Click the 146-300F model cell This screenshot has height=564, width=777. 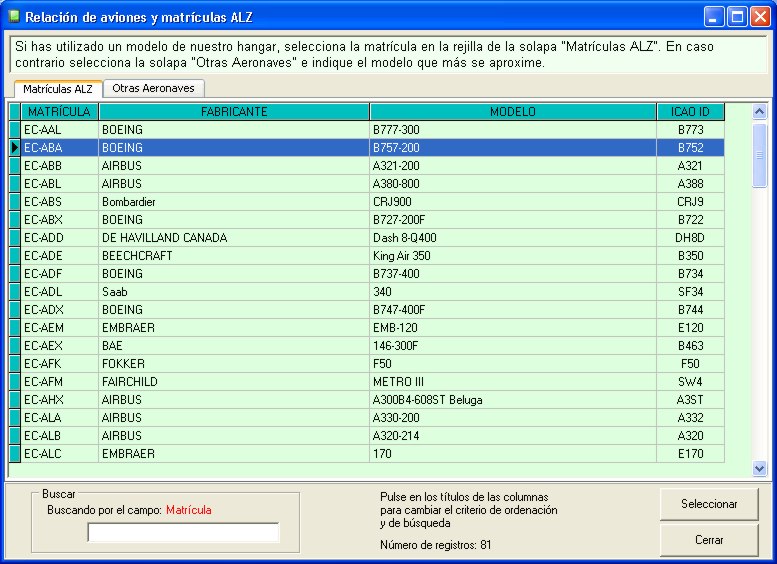click(513, 346)
